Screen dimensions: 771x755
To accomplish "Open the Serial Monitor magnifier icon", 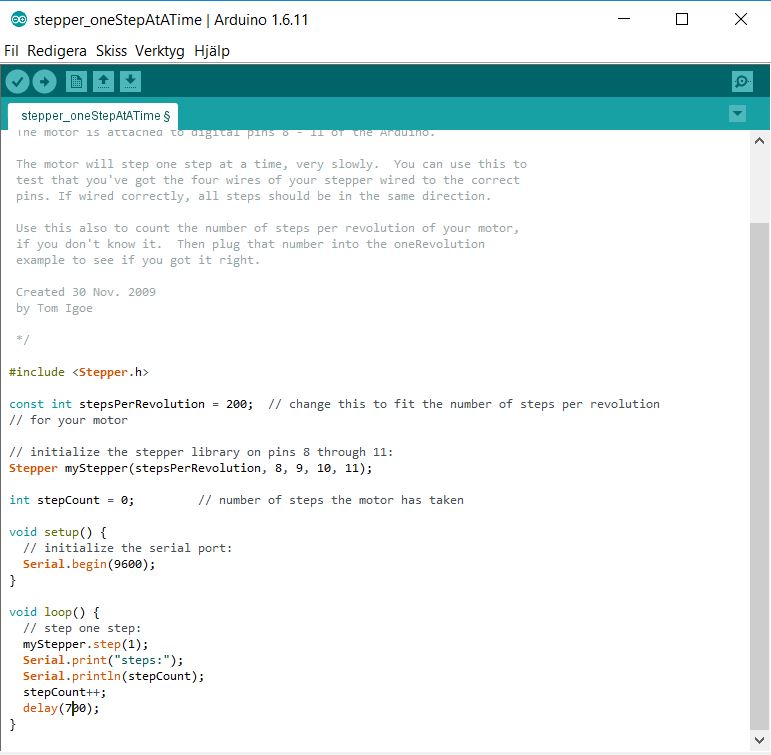I will pos(742,82).
